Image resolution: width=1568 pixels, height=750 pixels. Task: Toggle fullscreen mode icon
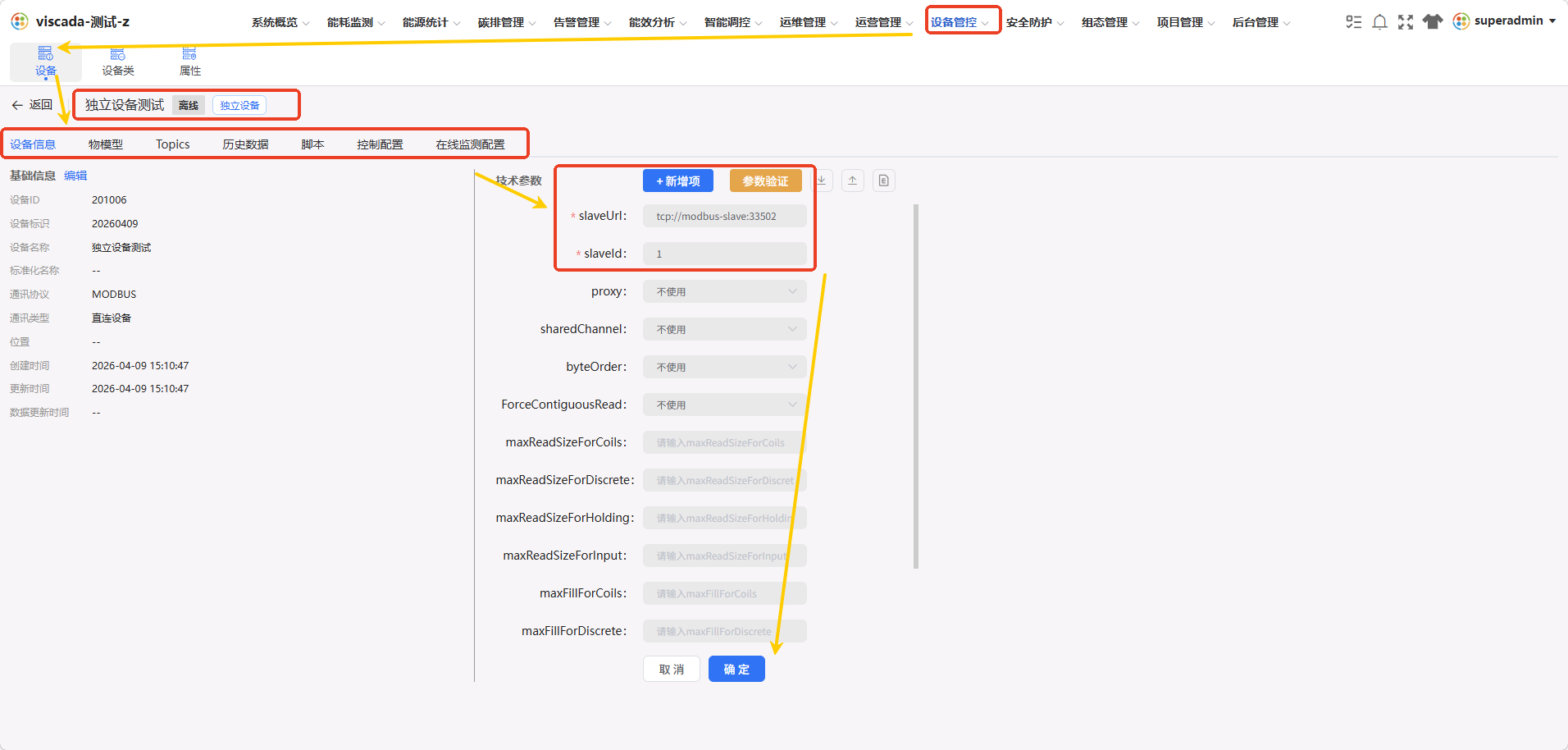point(1406,21)
